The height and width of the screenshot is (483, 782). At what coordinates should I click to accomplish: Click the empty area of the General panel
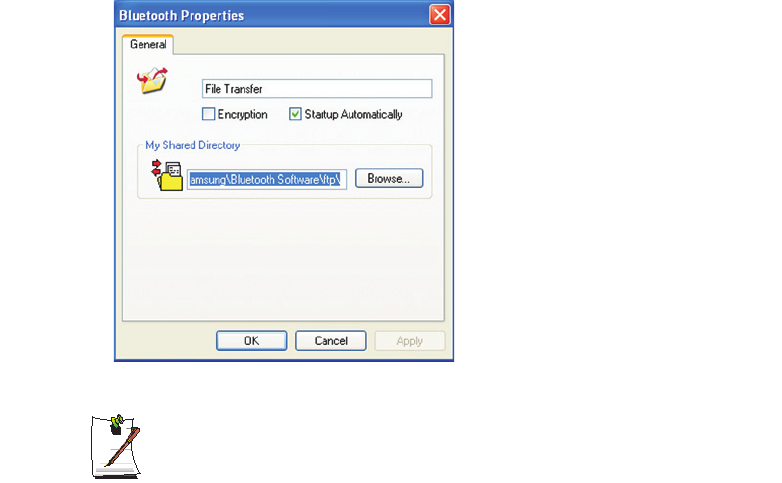tap(283, 259)
